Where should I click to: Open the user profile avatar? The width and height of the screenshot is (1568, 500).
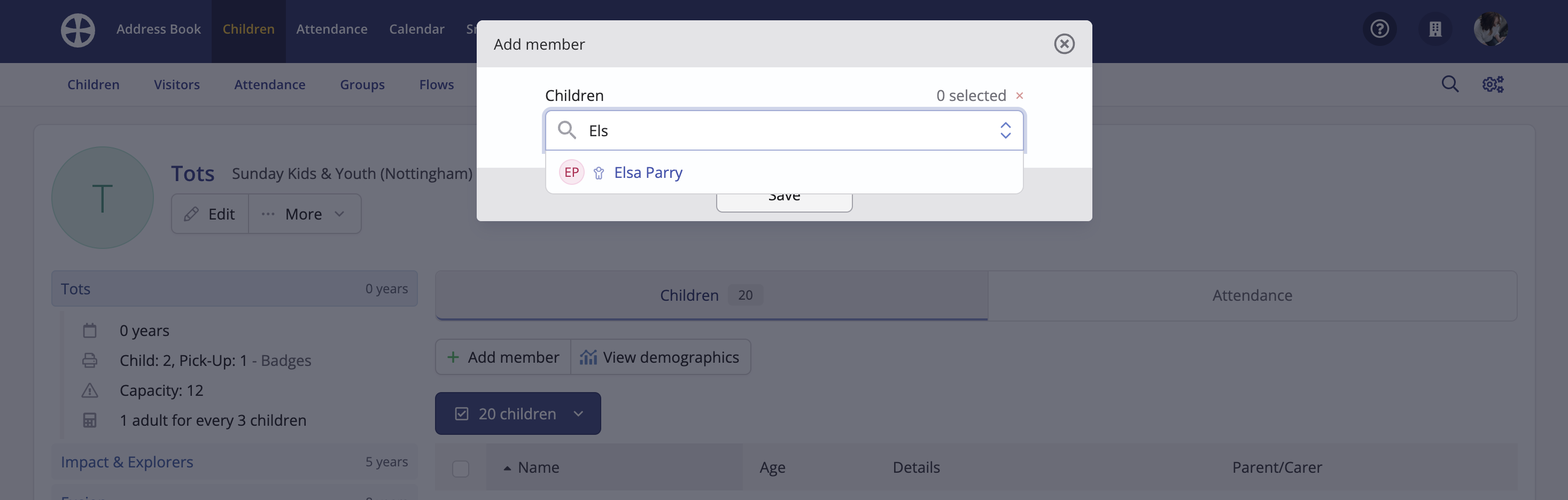pyautogui.click(x=1490, y=29)
